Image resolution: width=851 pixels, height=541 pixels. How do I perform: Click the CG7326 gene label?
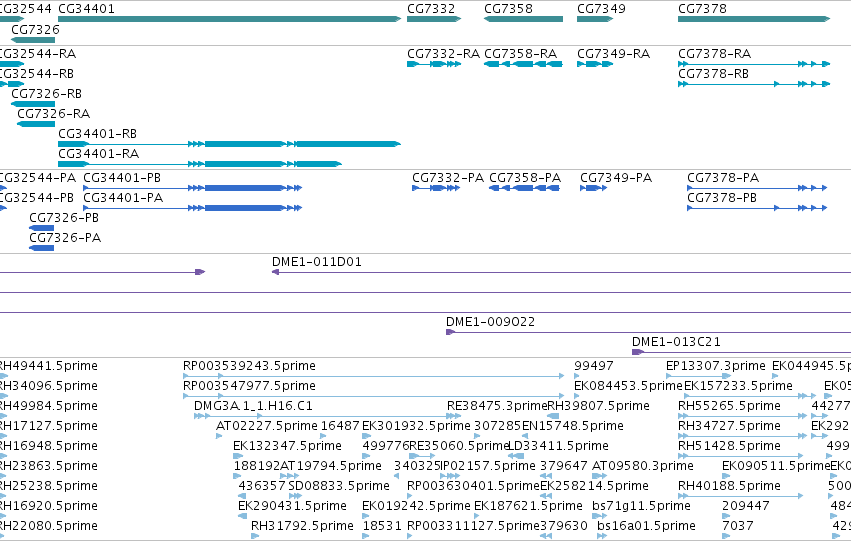pyautogui.click(x=35, y=29)
